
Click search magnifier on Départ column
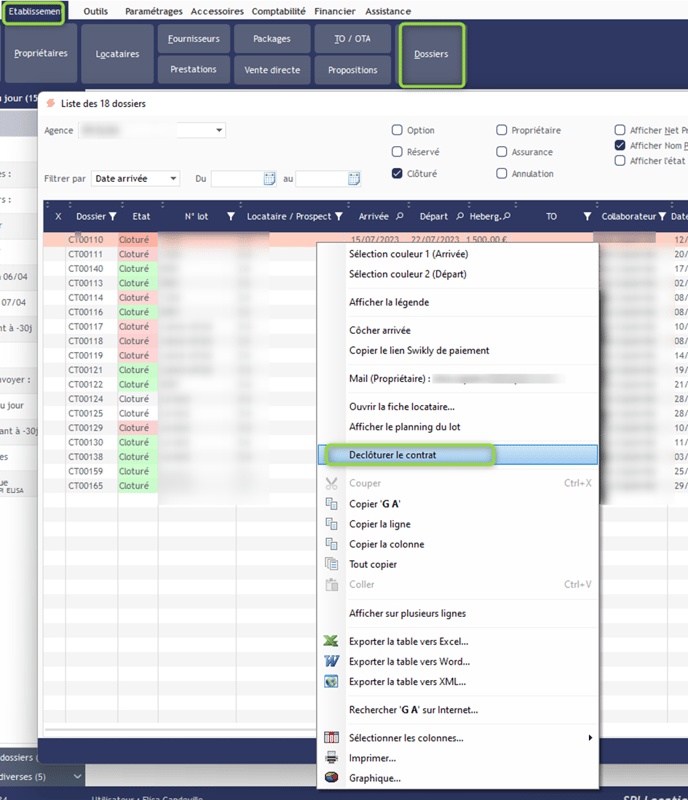point(459,216)
